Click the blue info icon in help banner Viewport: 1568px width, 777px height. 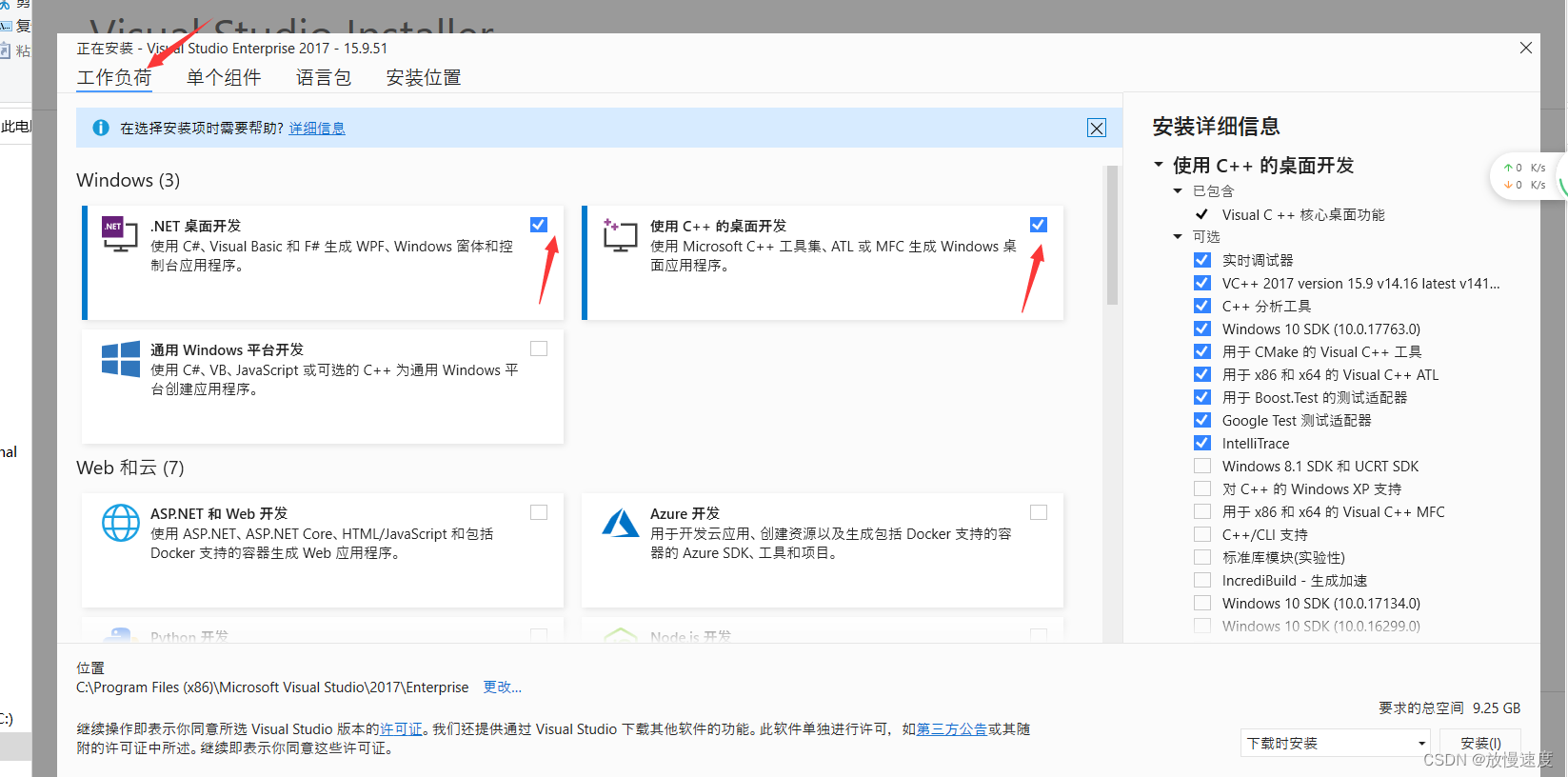(x=101, y=128)
